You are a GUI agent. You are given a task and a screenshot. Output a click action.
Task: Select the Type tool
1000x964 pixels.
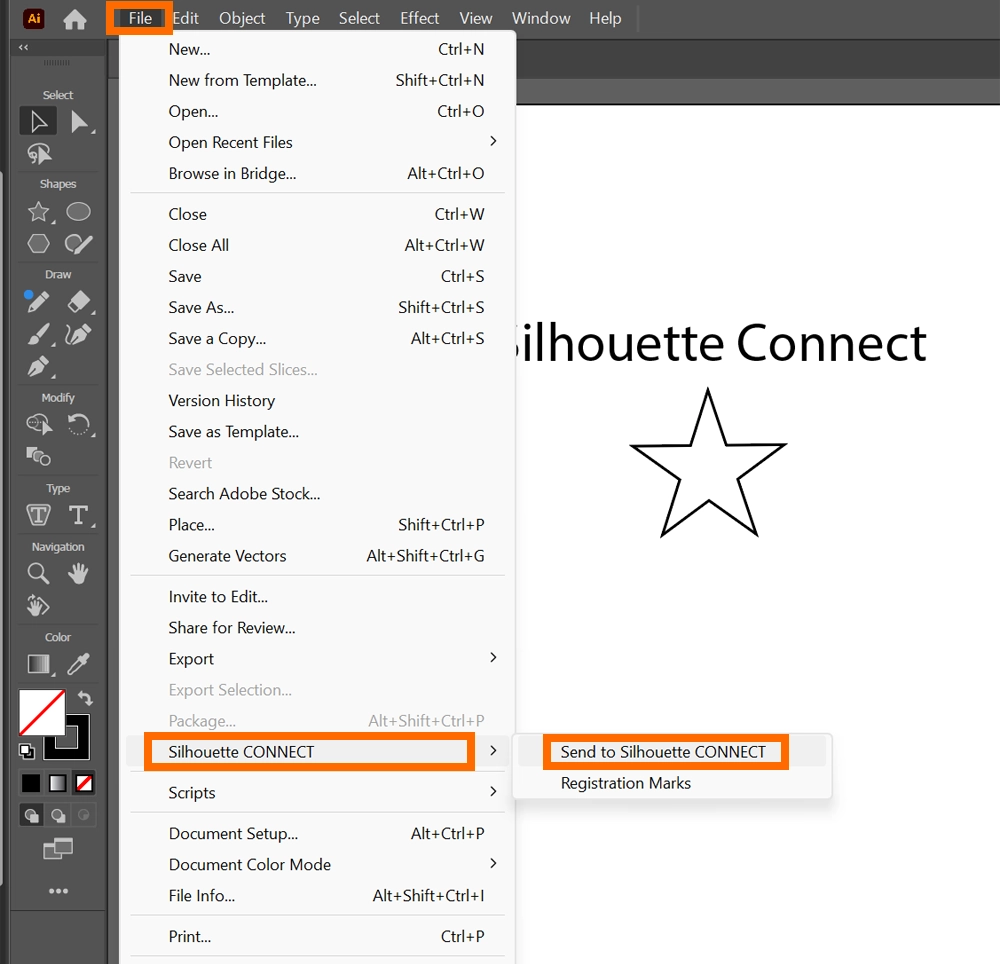[x=78, y=515]
